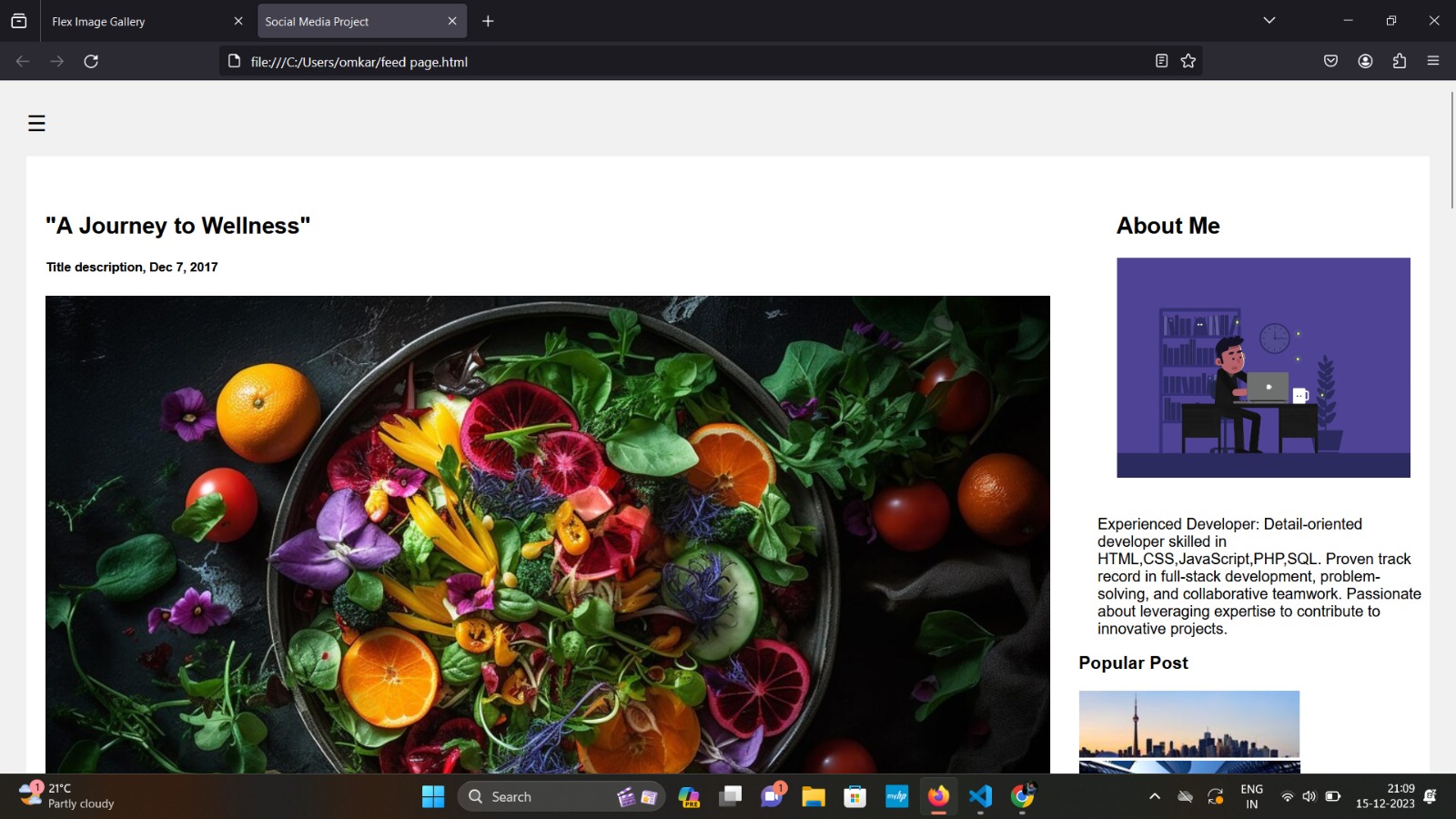
Task: Reload the current page
Action: 91,62
